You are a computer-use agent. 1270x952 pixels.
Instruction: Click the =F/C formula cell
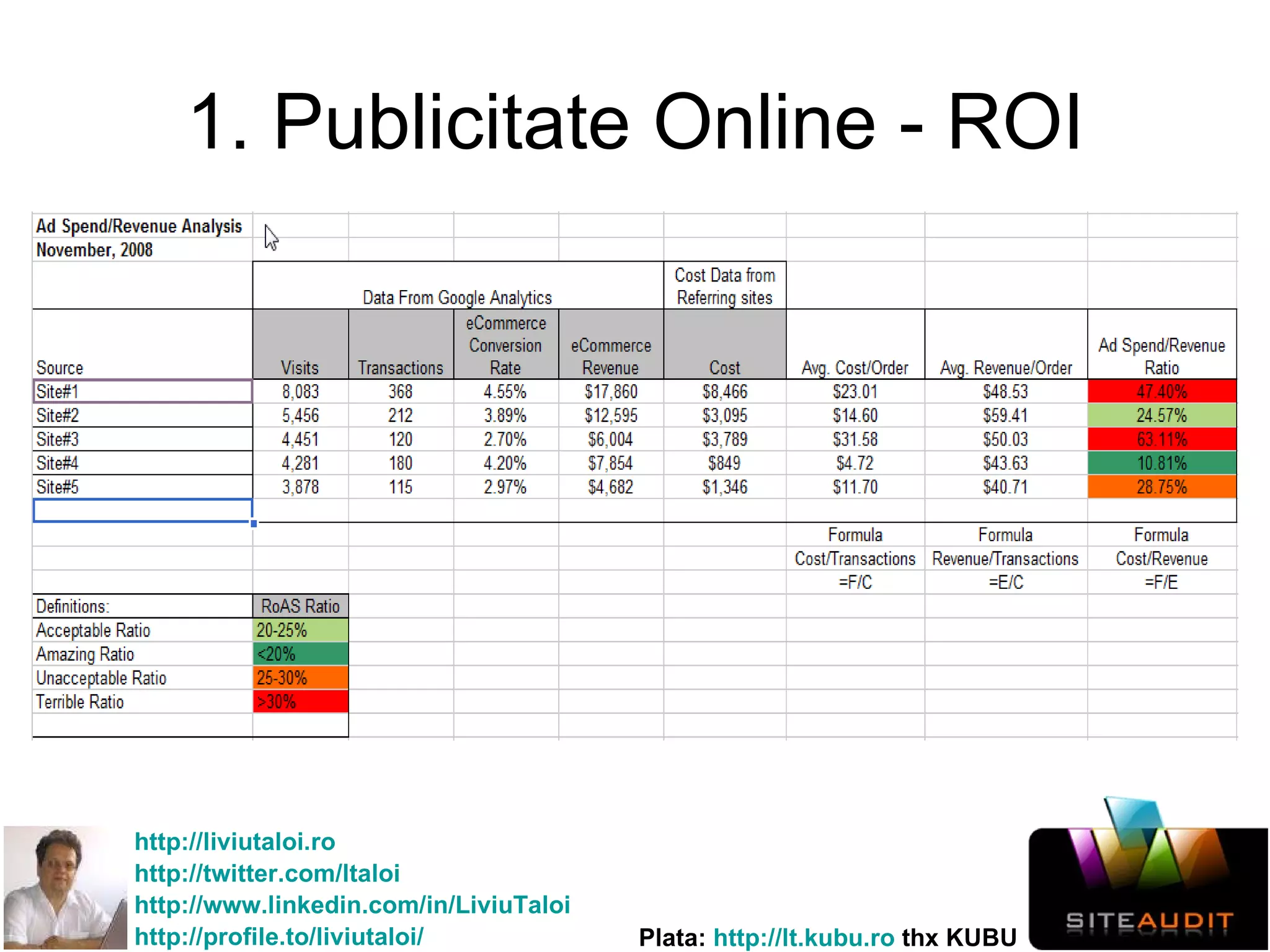[855, 583]
